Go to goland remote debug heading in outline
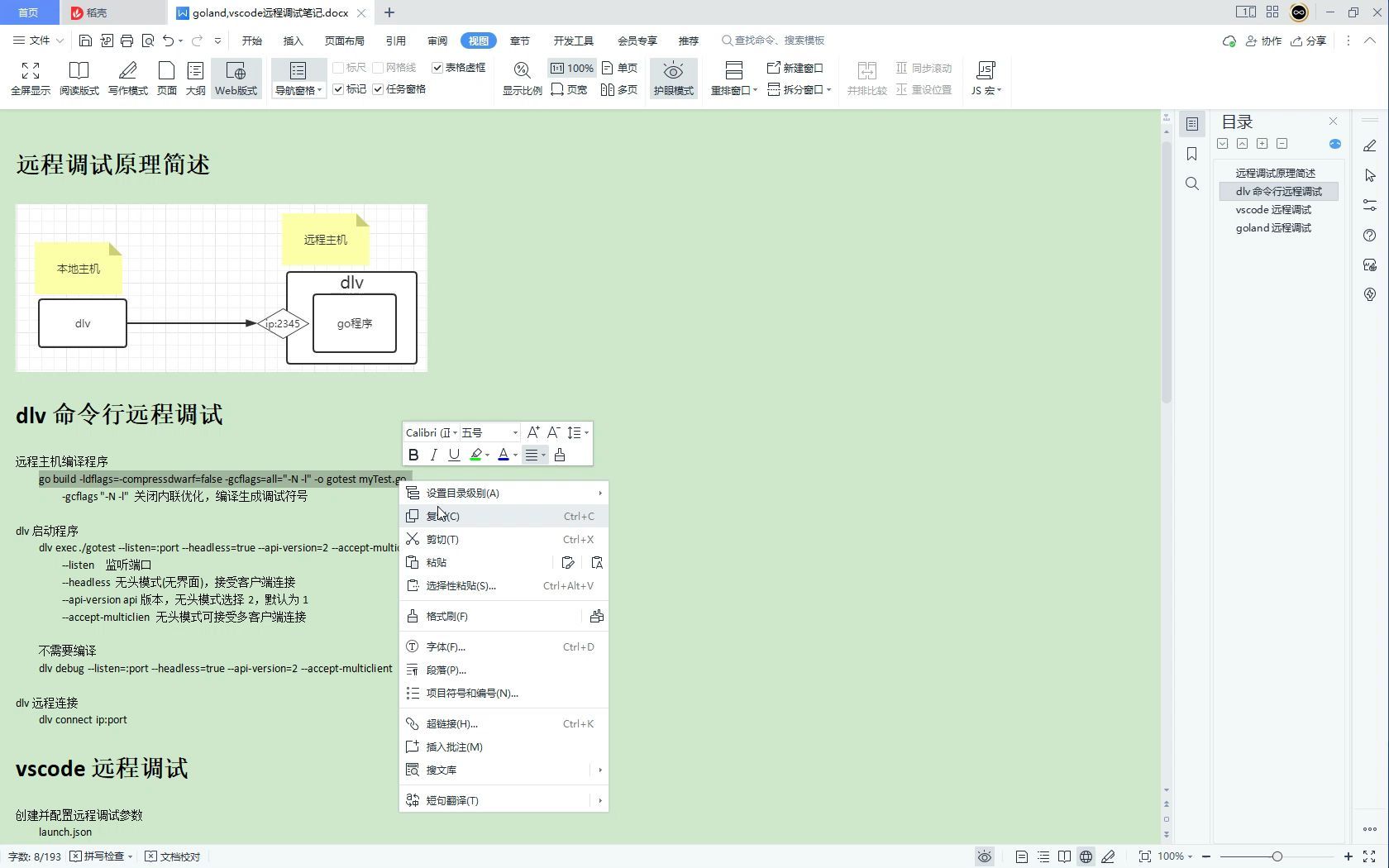Screen dimensions: 1389x868 (x=1273, y=228)
